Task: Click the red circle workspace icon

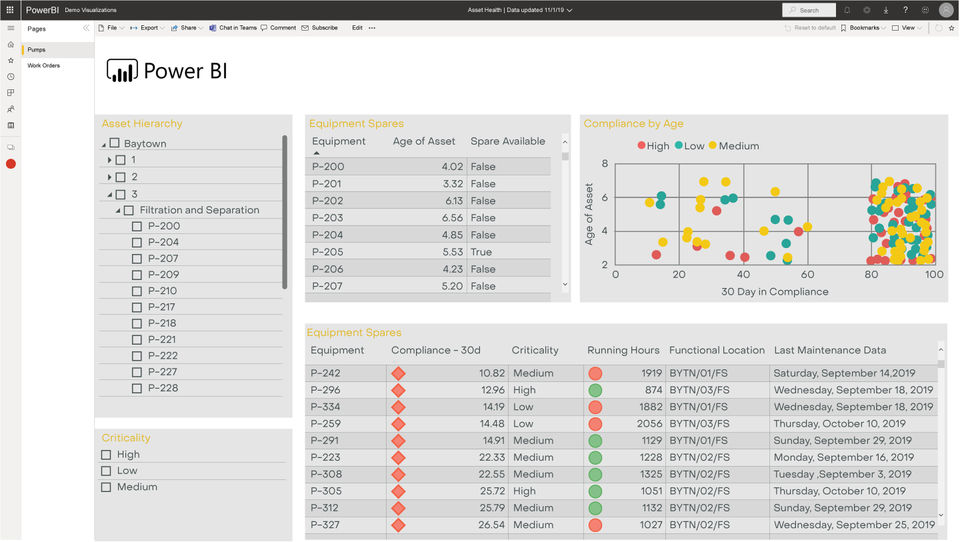Action: pyautogui.click(x=10, y=164)
